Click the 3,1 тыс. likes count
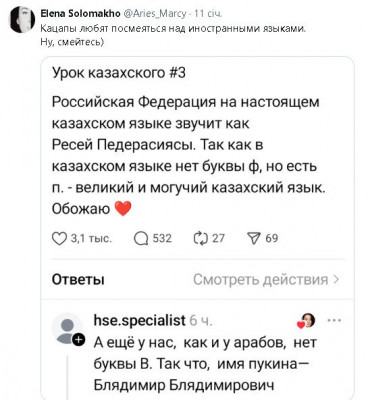 [91, 239]
